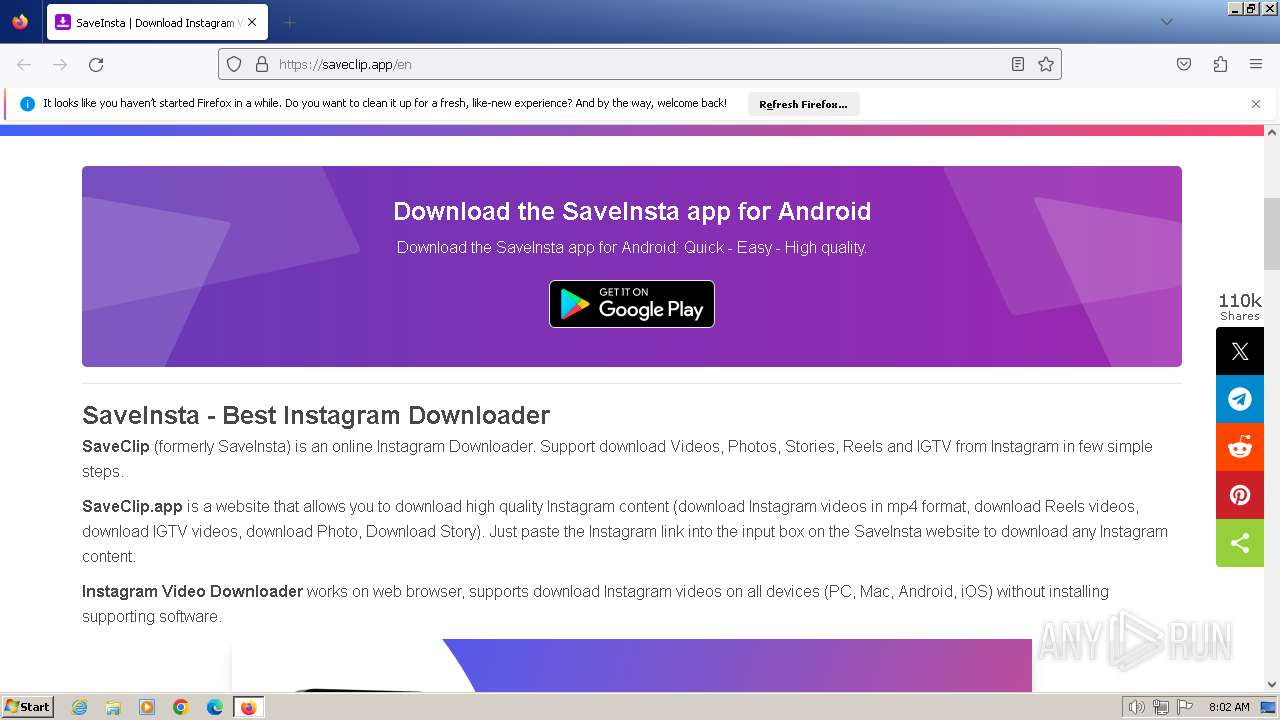Reload the current page
This screenshot has width=1280, height=720.
click(x=96, y=64)
